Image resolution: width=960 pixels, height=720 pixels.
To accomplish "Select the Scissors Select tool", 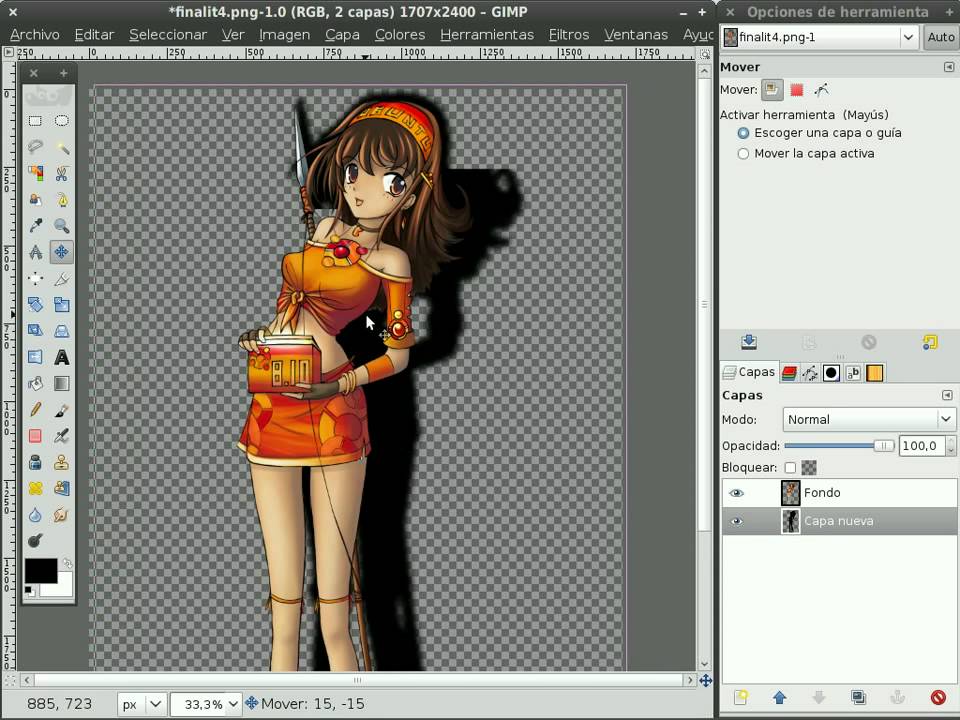I will point(61,173).
